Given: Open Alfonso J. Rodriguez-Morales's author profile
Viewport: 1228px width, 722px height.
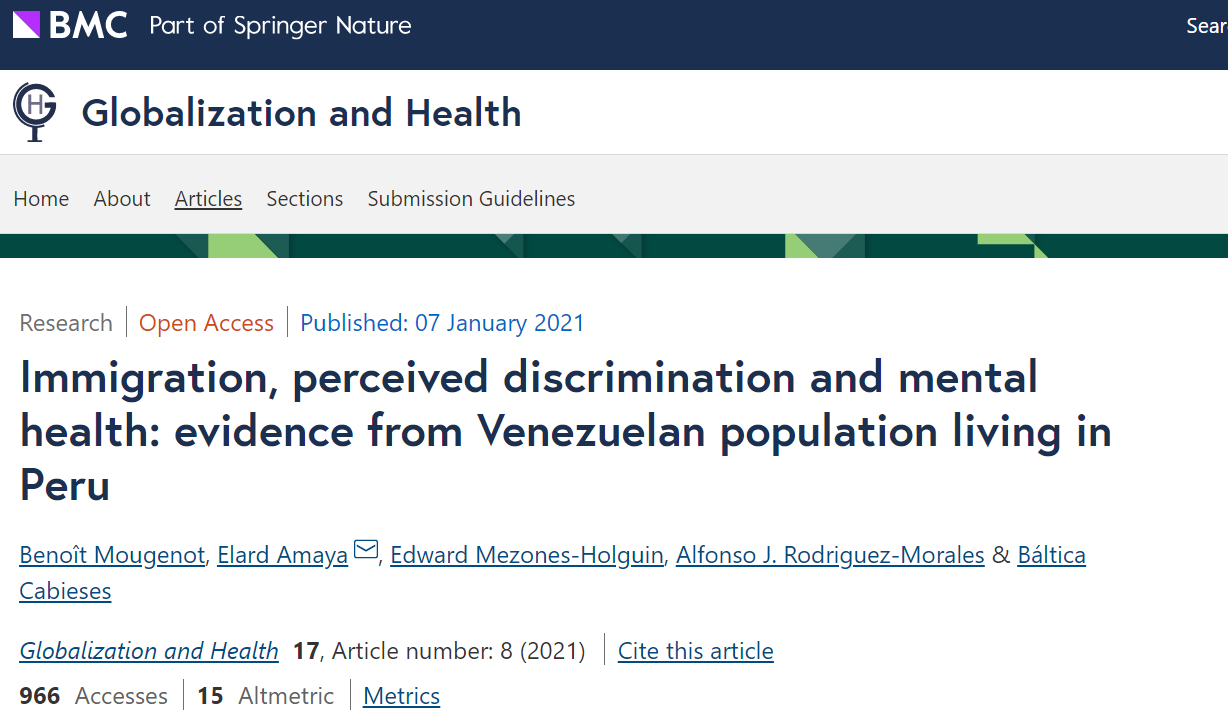Looking at the screenshot, I should [x=829, y=554].
